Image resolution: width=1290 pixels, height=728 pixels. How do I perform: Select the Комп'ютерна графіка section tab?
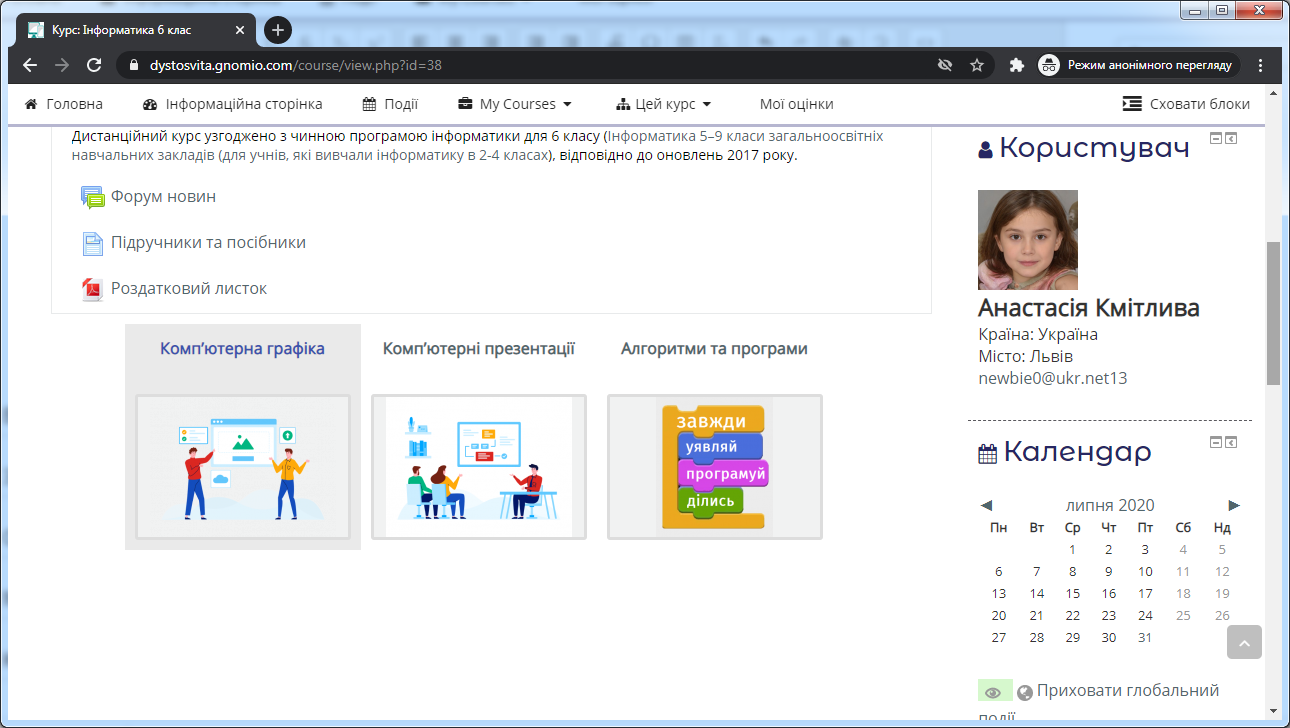click(242, 349)
